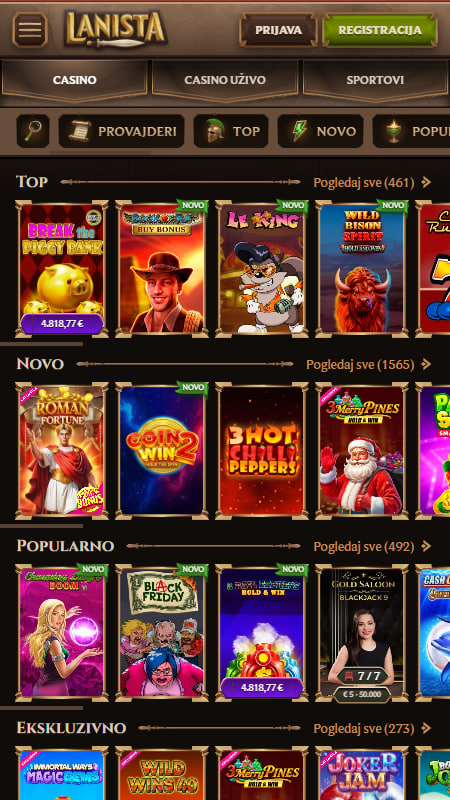Open Pogledaj sve (273) link in Ekskluzivno
Viewport: 450px width, 800px height.
coord(364,728)
